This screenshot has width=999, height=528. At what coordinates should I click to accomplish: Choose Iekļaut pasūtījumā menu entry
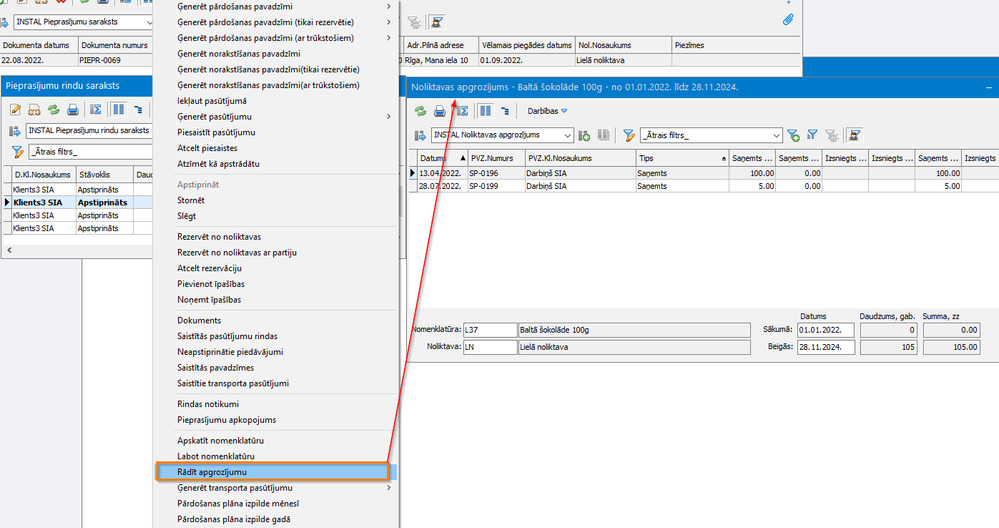(x=212, y=101)
